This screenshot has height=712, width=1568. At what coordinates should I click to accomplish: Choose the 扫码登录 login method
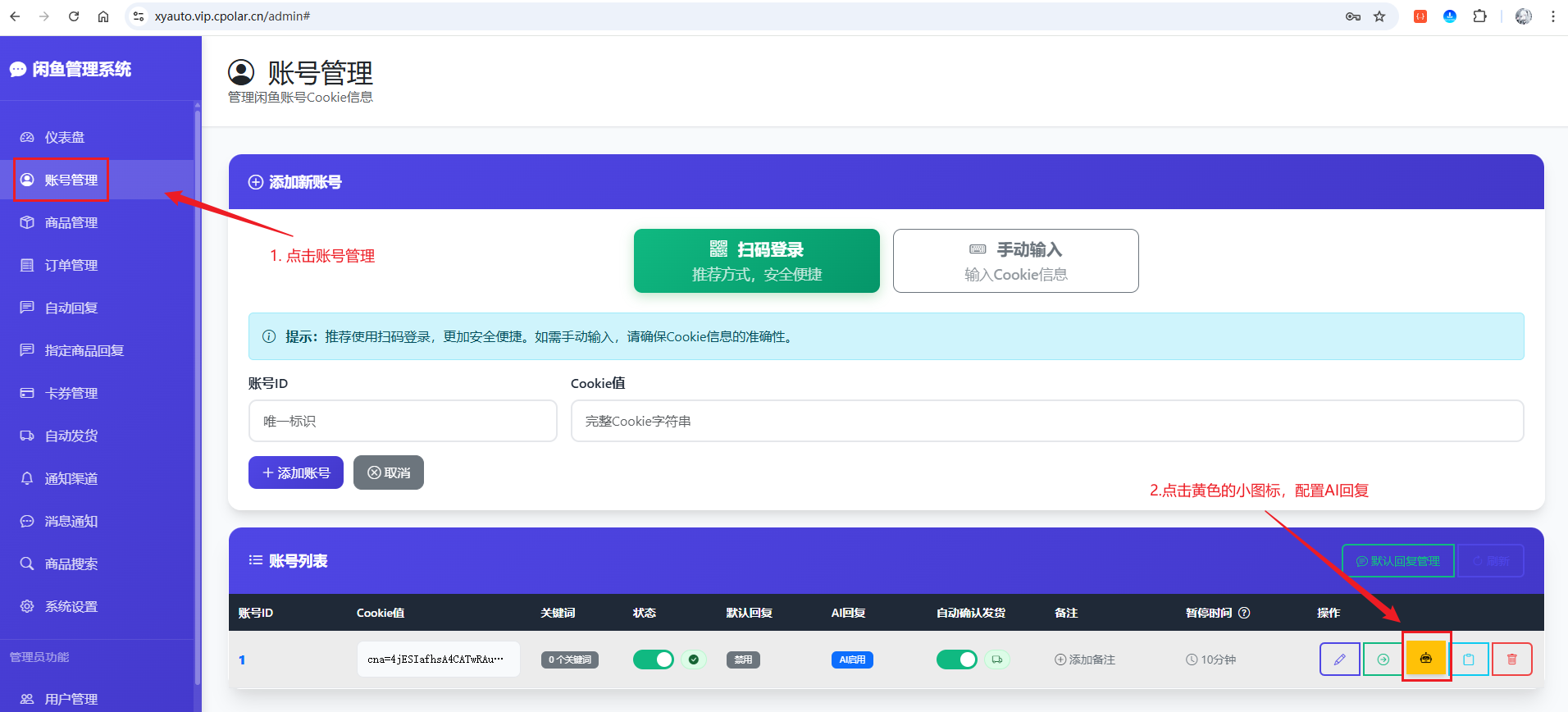click(757, 261)
